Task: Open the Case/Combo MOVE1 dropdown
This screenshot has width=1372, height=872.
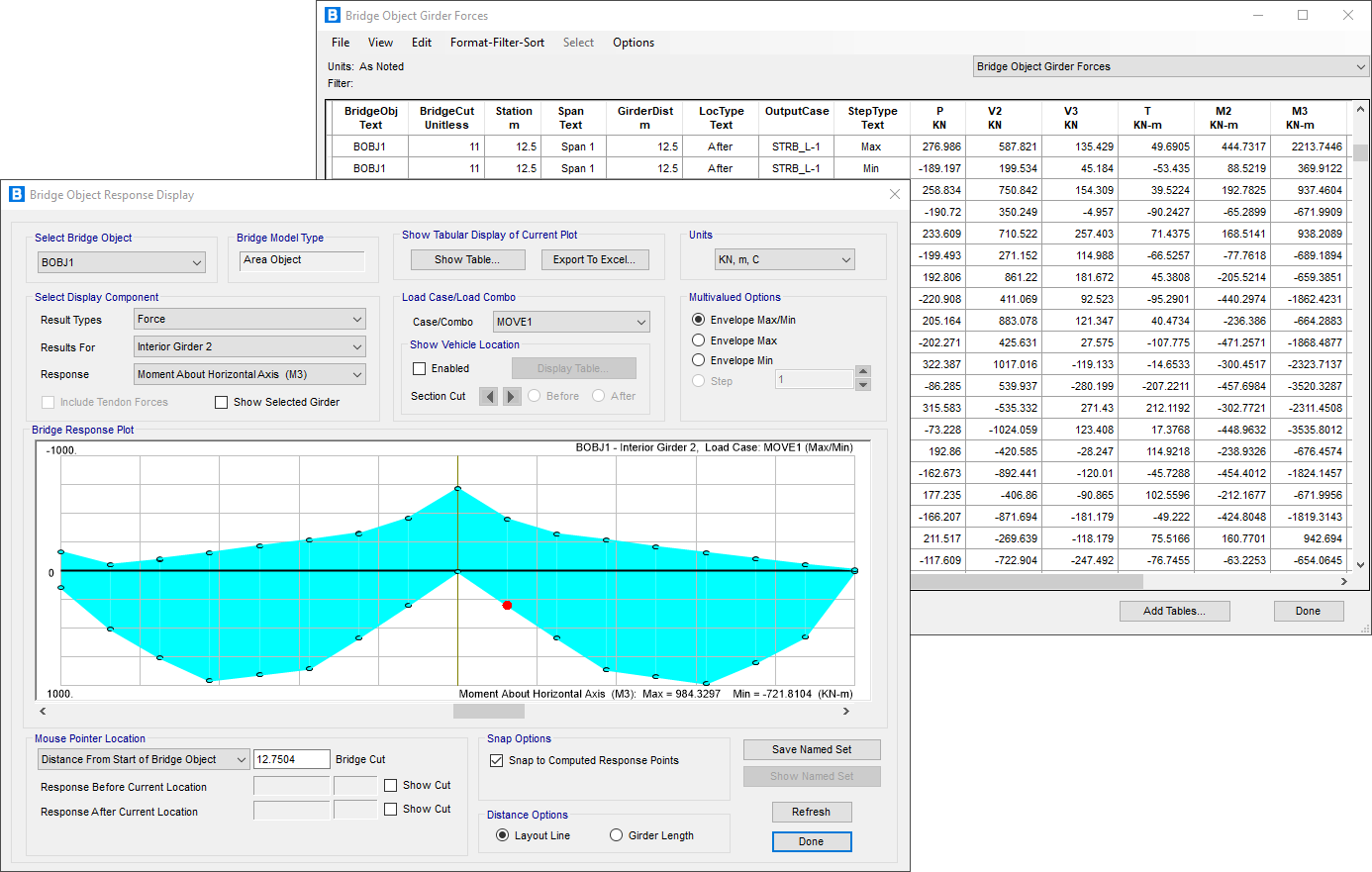Action: pyautogui.click(x=571, y=322)
